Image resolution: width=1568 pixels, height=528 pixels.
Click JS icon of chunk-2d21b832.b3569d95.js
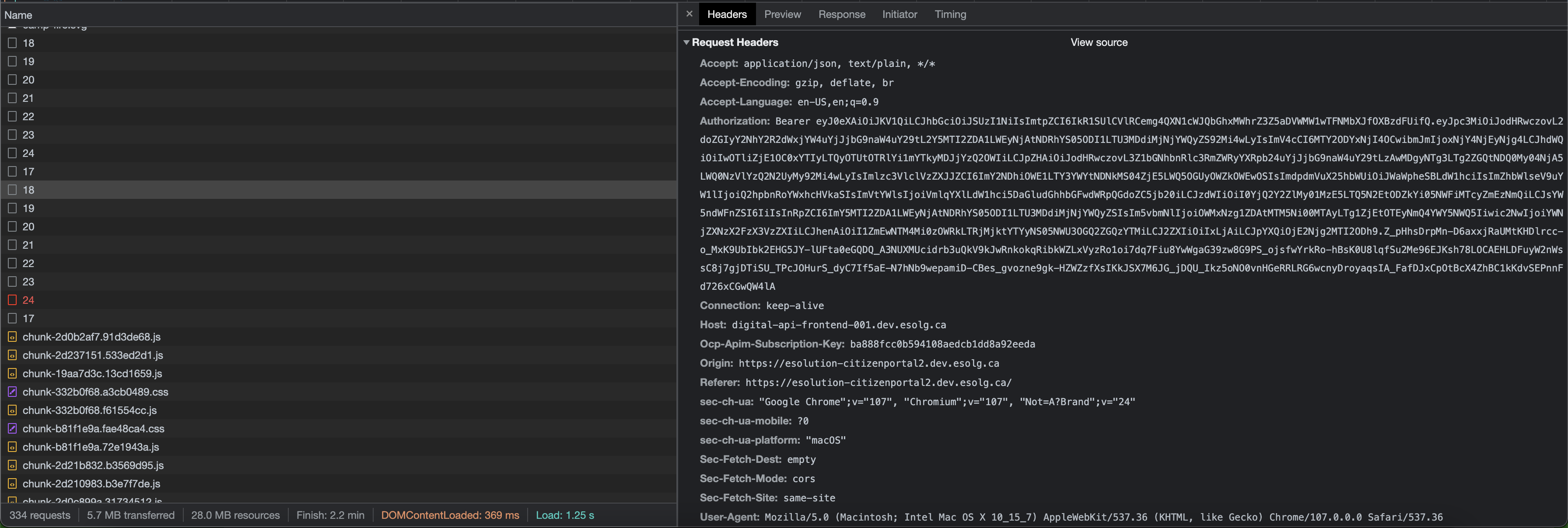[x=12, y=465]
